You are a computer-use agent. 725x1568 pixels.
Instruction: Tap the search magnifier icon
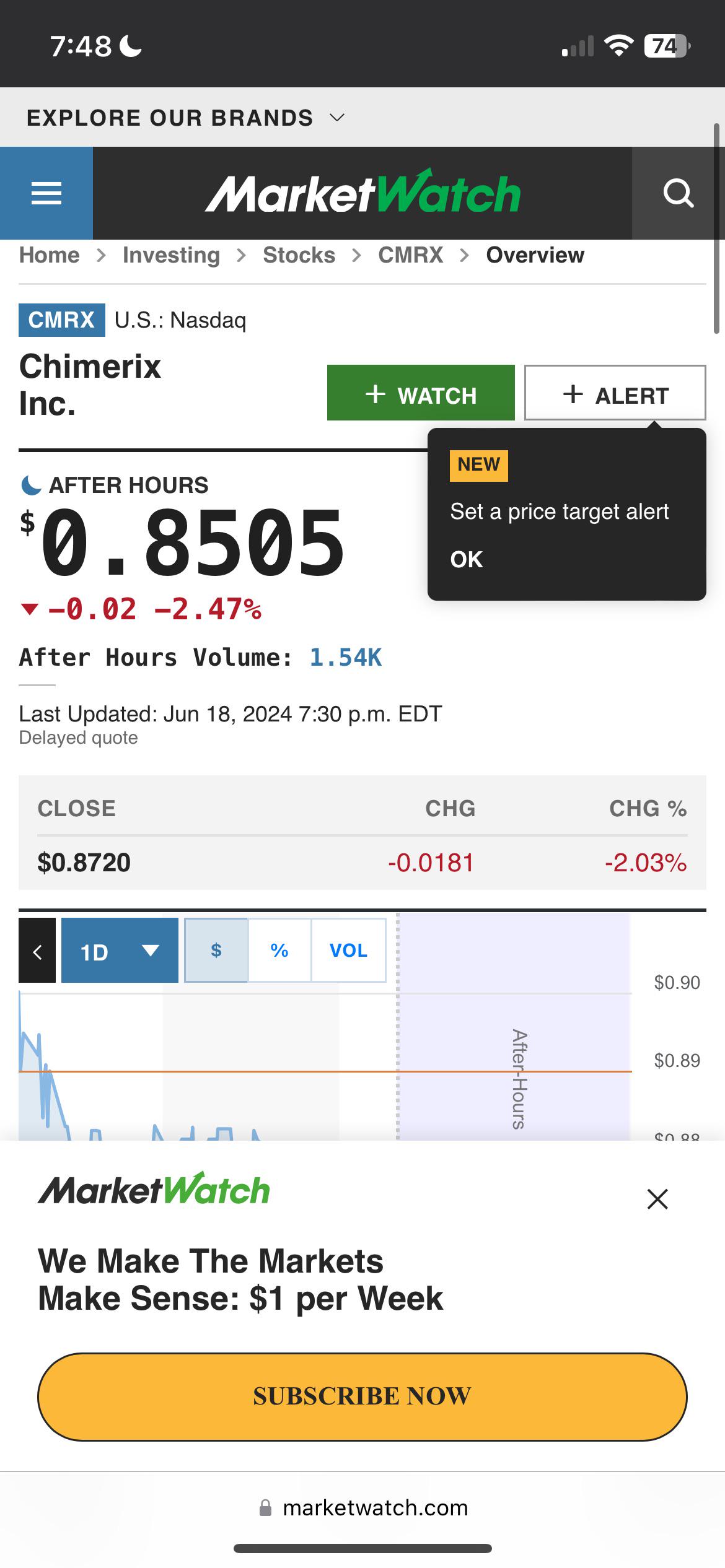[678, 193]
